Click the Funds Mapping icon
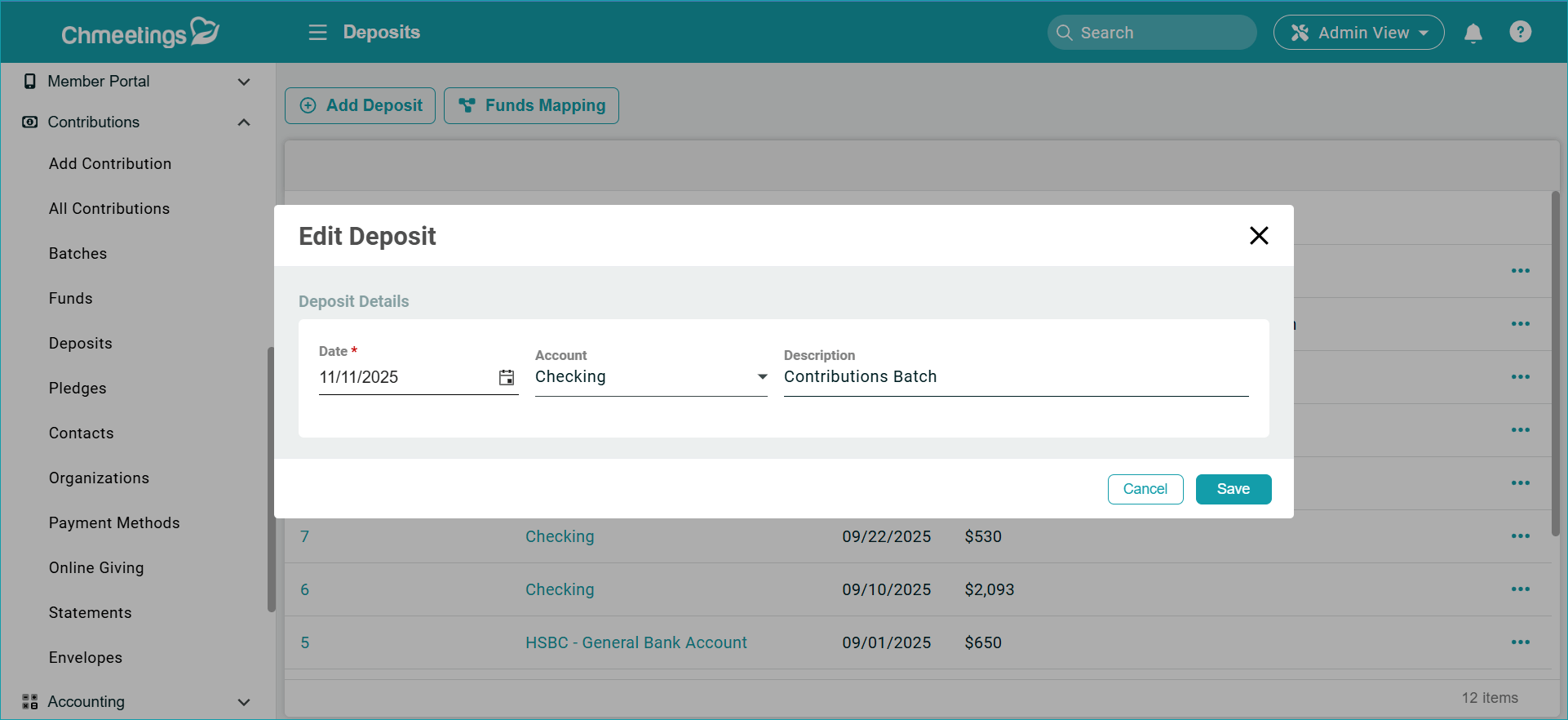1568x720 pixels. coord(467,105)
